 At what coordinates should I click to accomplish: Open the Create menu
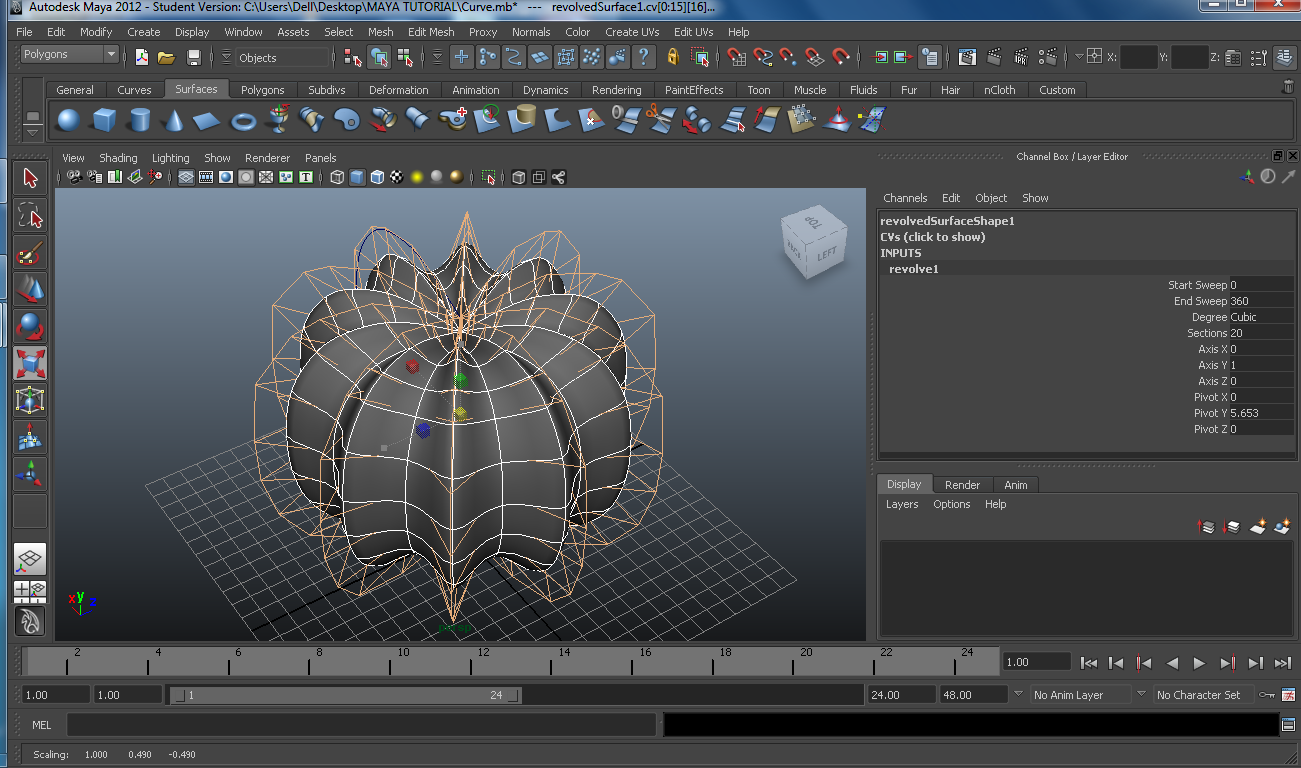point(143,32)
